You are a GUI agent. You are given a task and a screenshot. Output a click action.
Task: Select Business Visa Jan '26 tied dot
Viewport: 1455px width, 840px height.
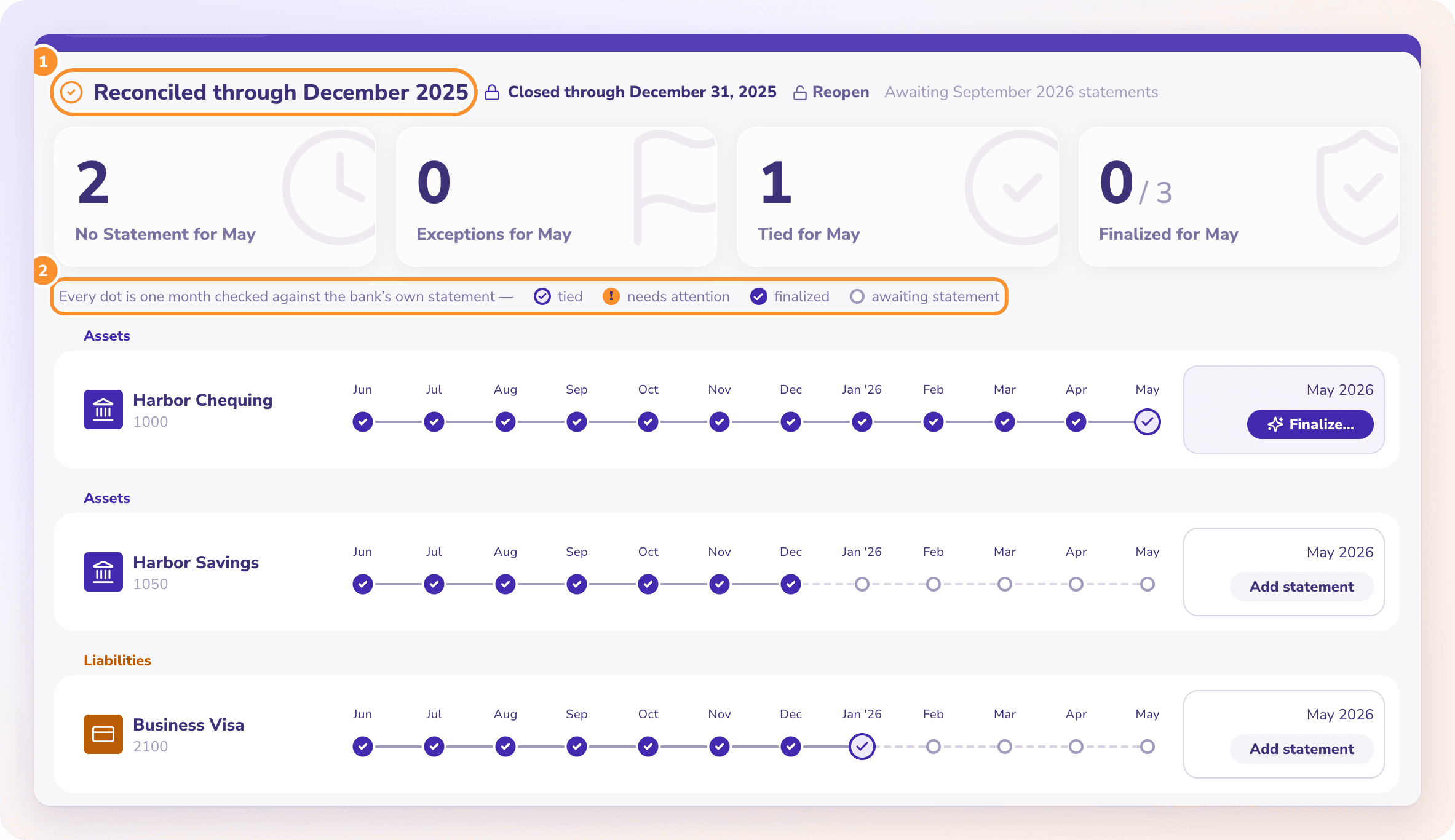tap(862, 747)
